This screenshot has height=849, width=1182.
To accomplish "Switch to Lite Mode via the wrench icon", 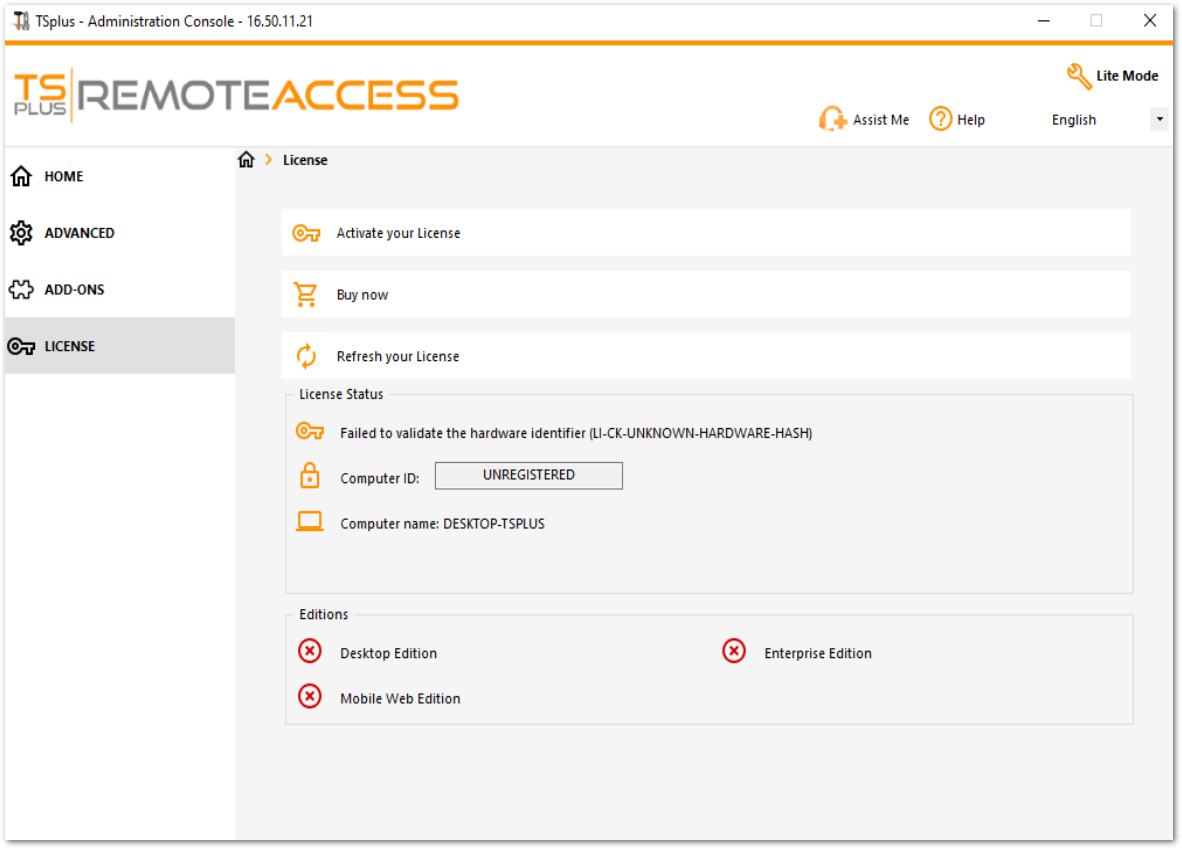I will (x=1080, y=74).
